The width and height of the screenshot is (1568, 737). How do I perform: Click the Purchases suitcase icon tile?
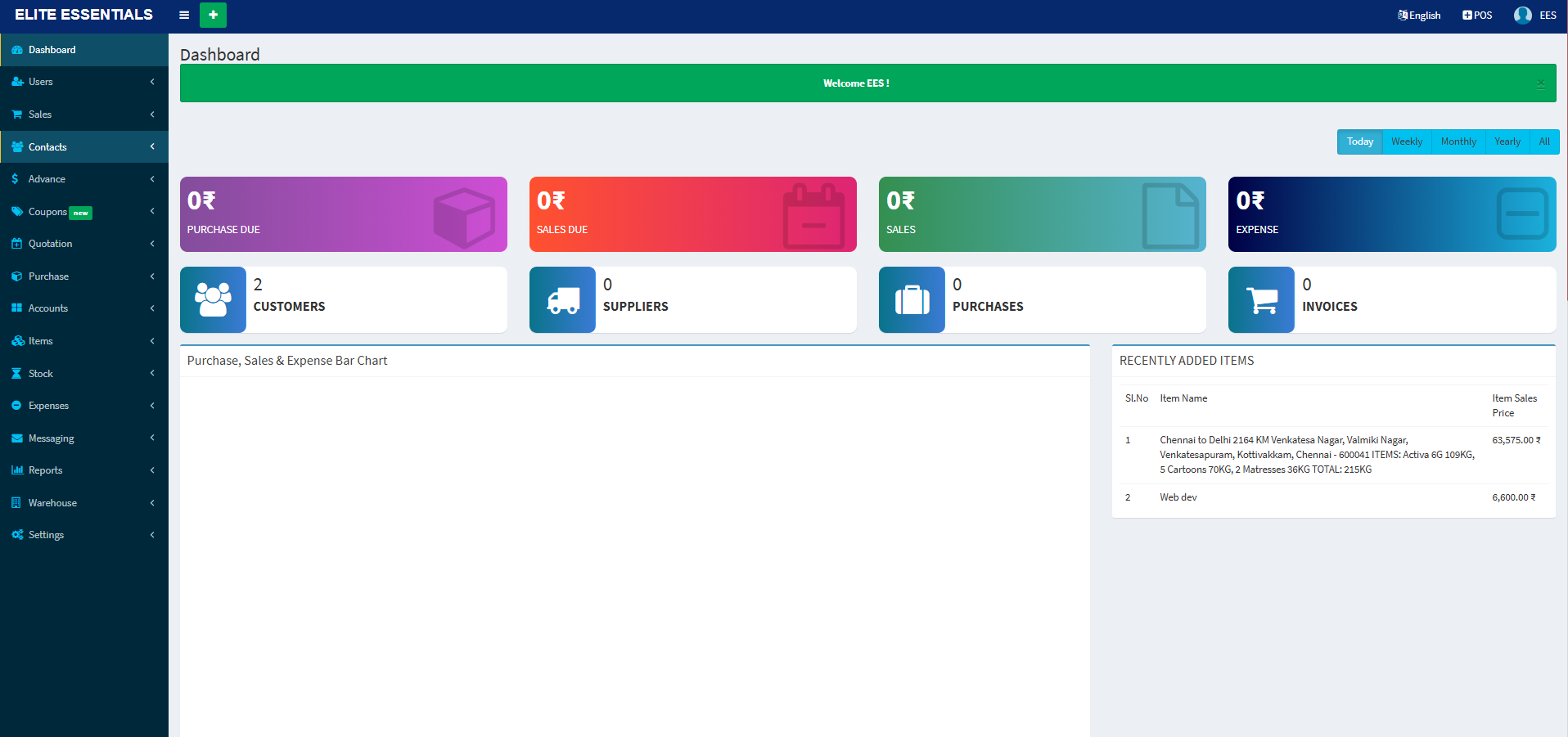click(912, 299)
